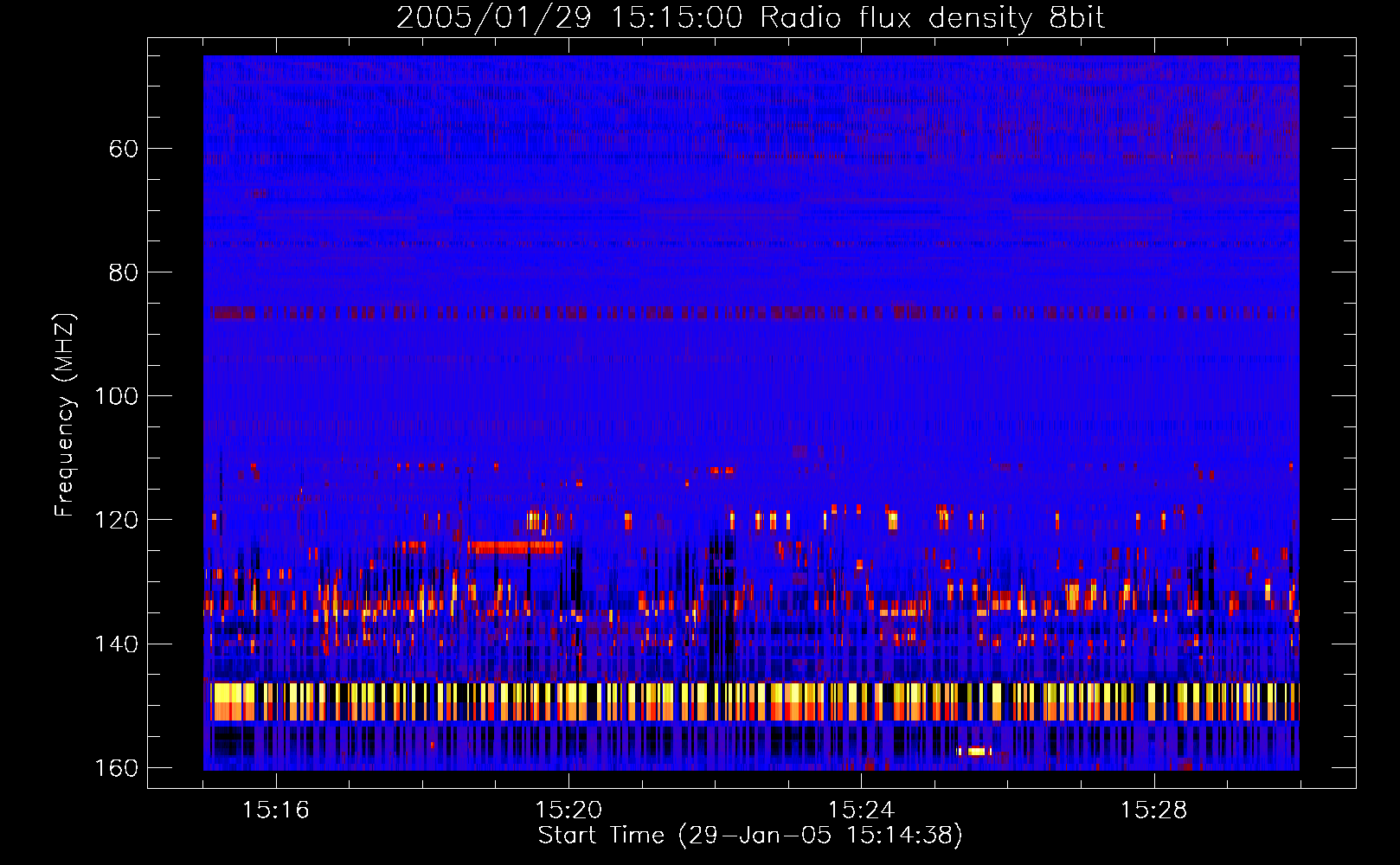Click the plot title "Radio flux density 8bit"
1400x865 pixels.
click(933, 18)
